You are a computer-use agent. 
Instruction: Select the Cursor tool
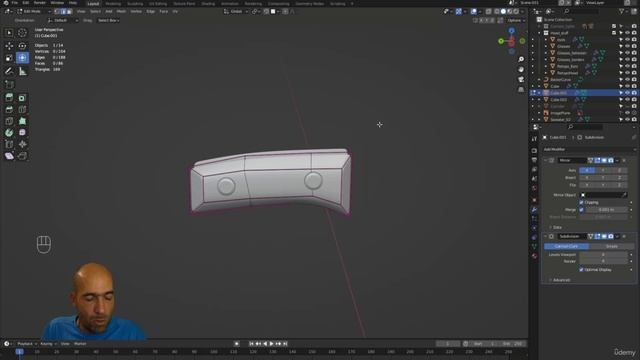[22, 33]
